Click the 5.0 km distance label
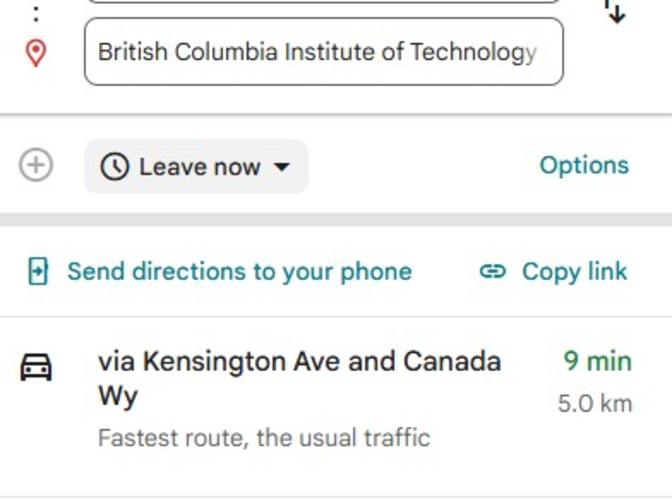The image size is (672, 501). tap(594, 404)
